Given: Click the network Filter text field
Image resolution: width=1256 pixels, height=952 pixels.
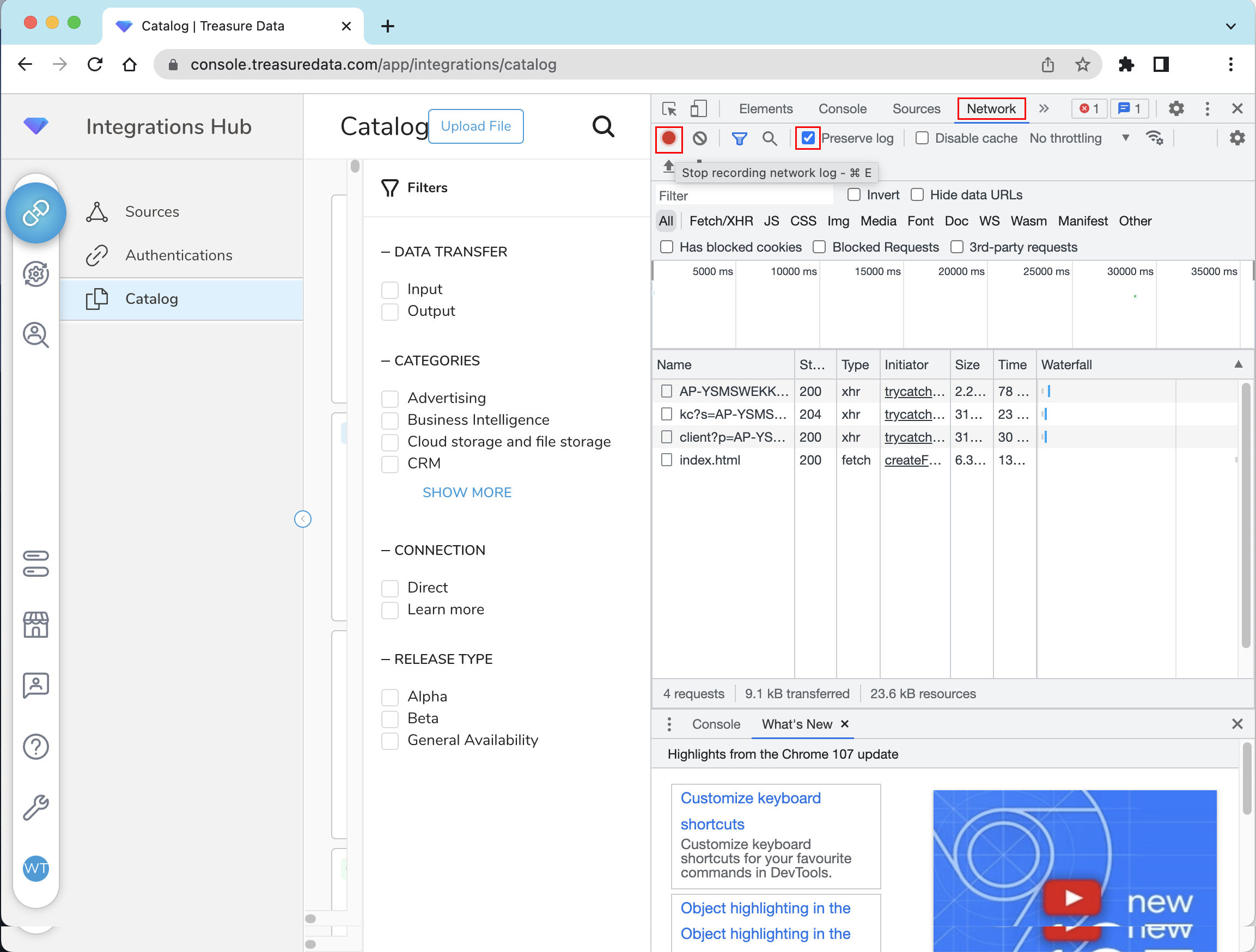Looking at the screenshot, I should click(x=744, y=196).
